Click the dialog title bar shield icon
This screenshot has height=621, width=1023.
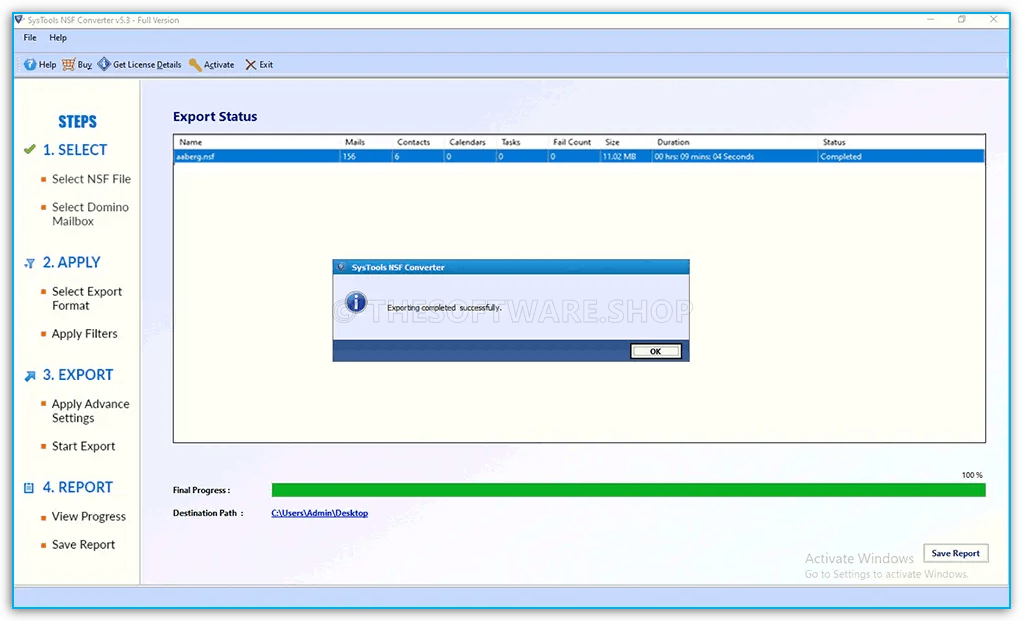point(341,267)
